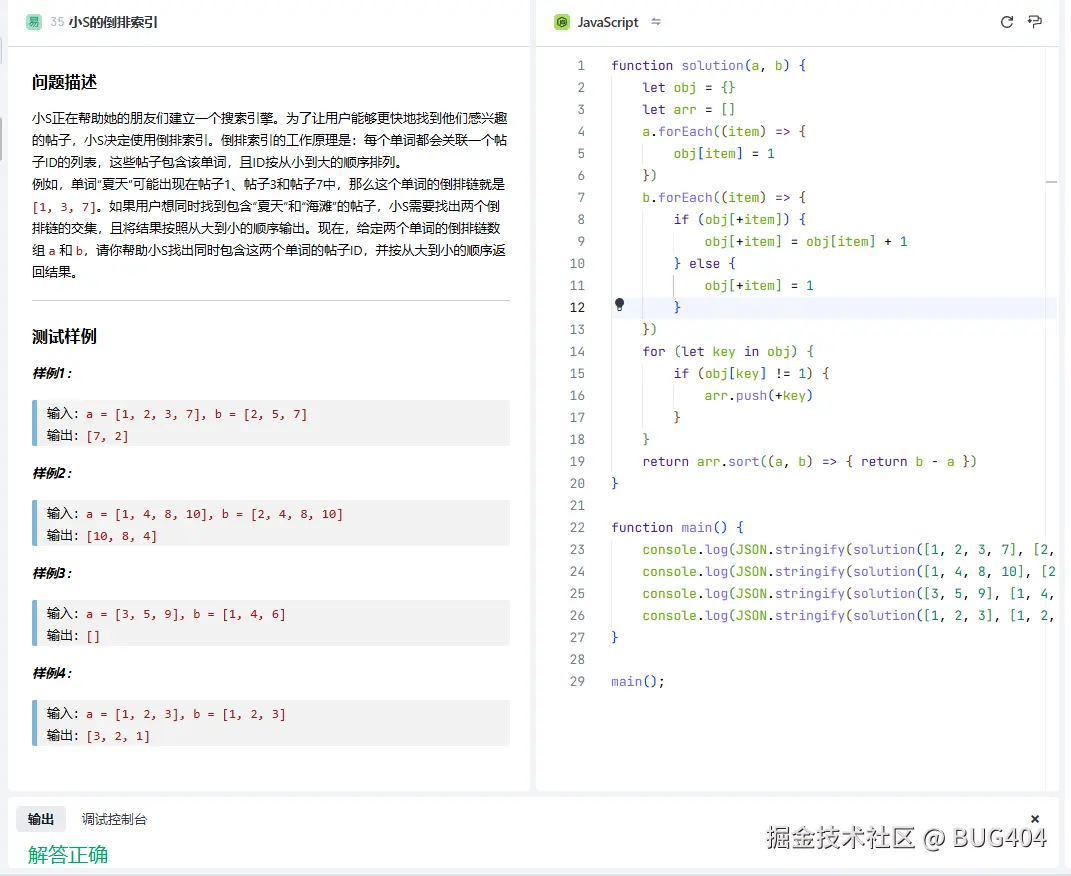Click the gutter next to line 19
The height and width of the screenshot is (876, 1071).
(x=619, y=461)
